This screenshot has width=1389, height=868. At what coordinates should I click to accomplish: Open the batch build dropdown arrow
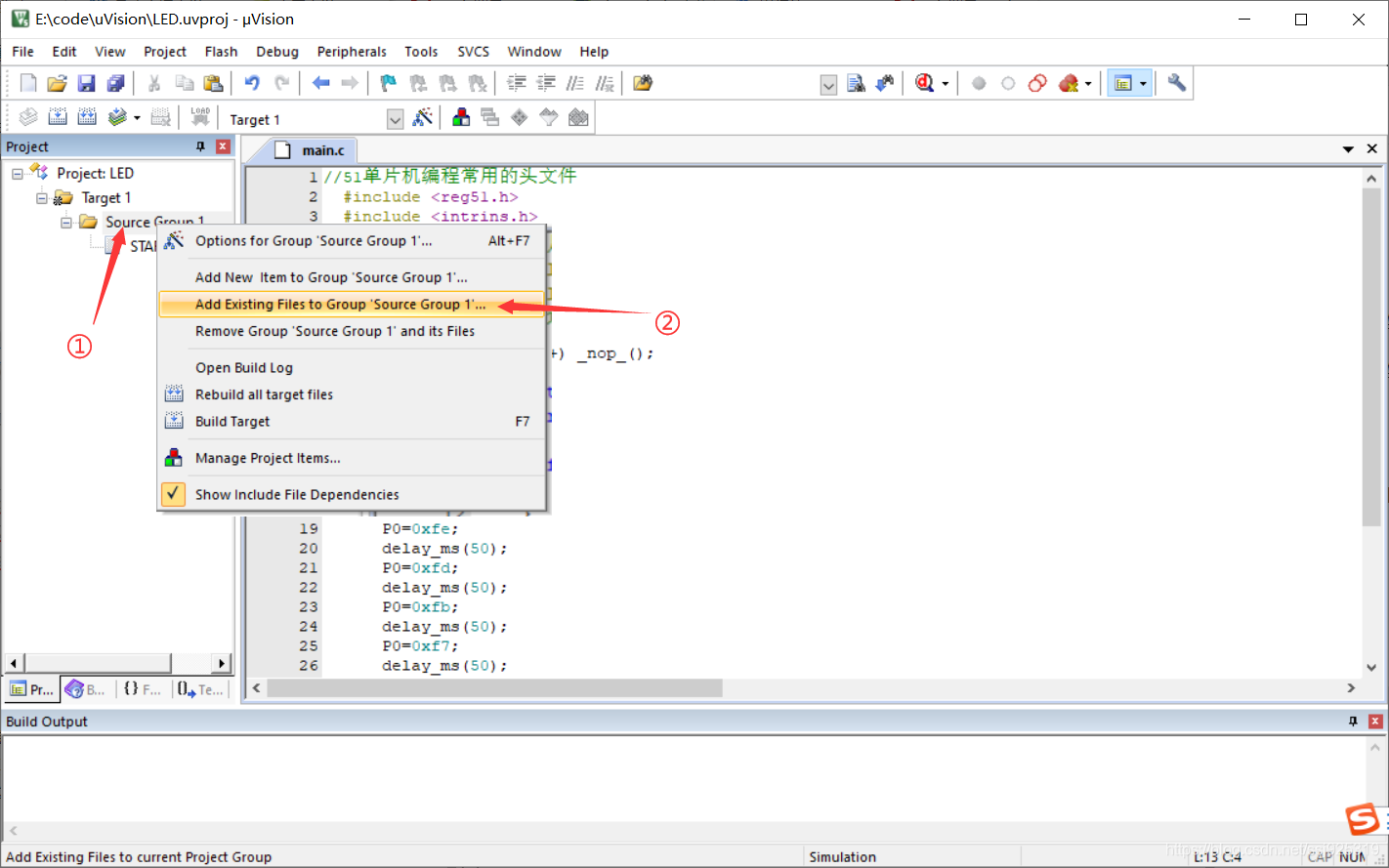pyautogui.click(x=137, y=119)
